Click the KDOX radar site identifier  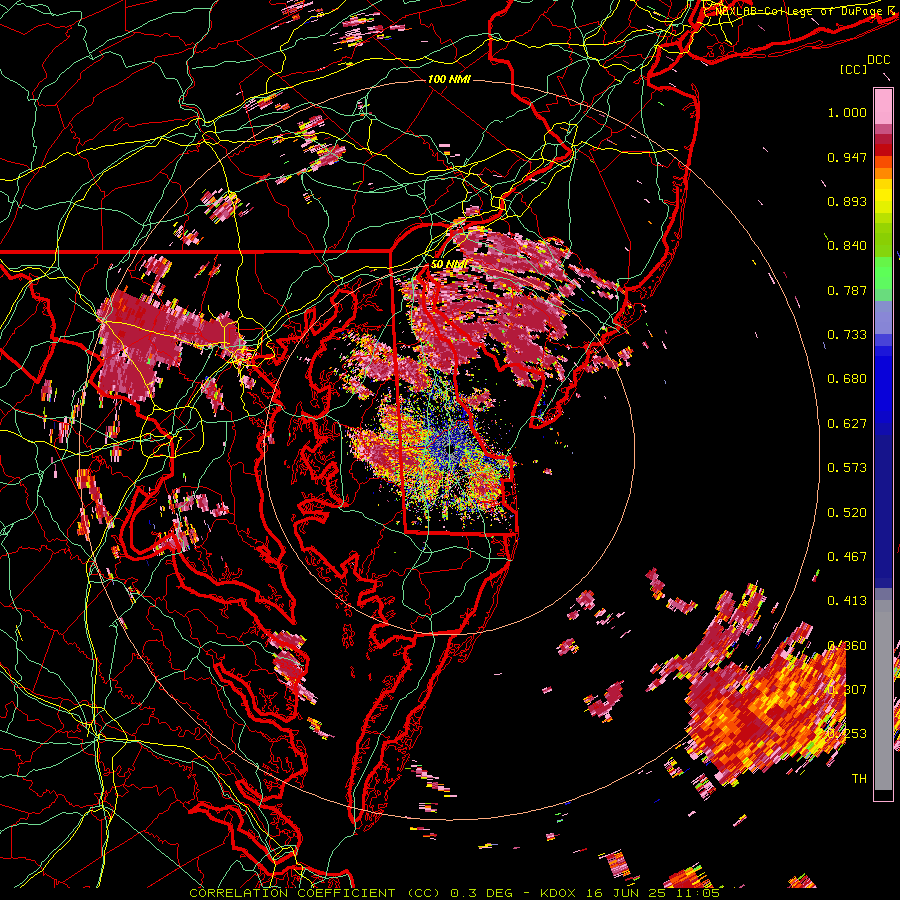point(560,893)
